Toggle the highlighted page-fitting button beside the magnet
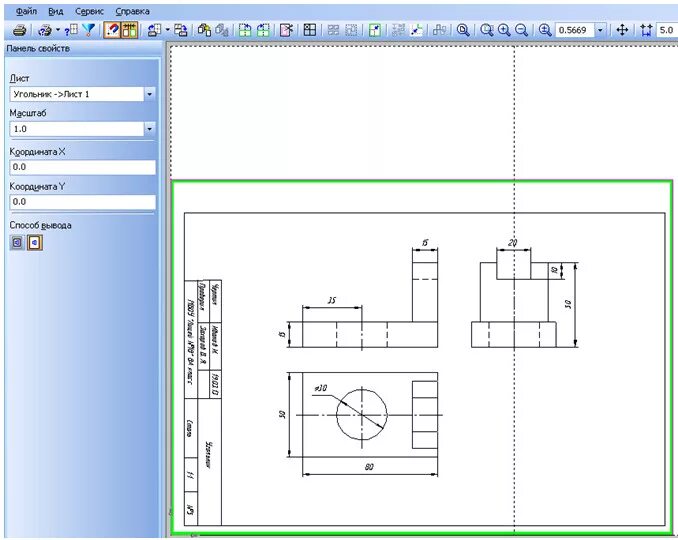Image resolution: width=678 pixels, height=540 pixels. coord(129,30)
